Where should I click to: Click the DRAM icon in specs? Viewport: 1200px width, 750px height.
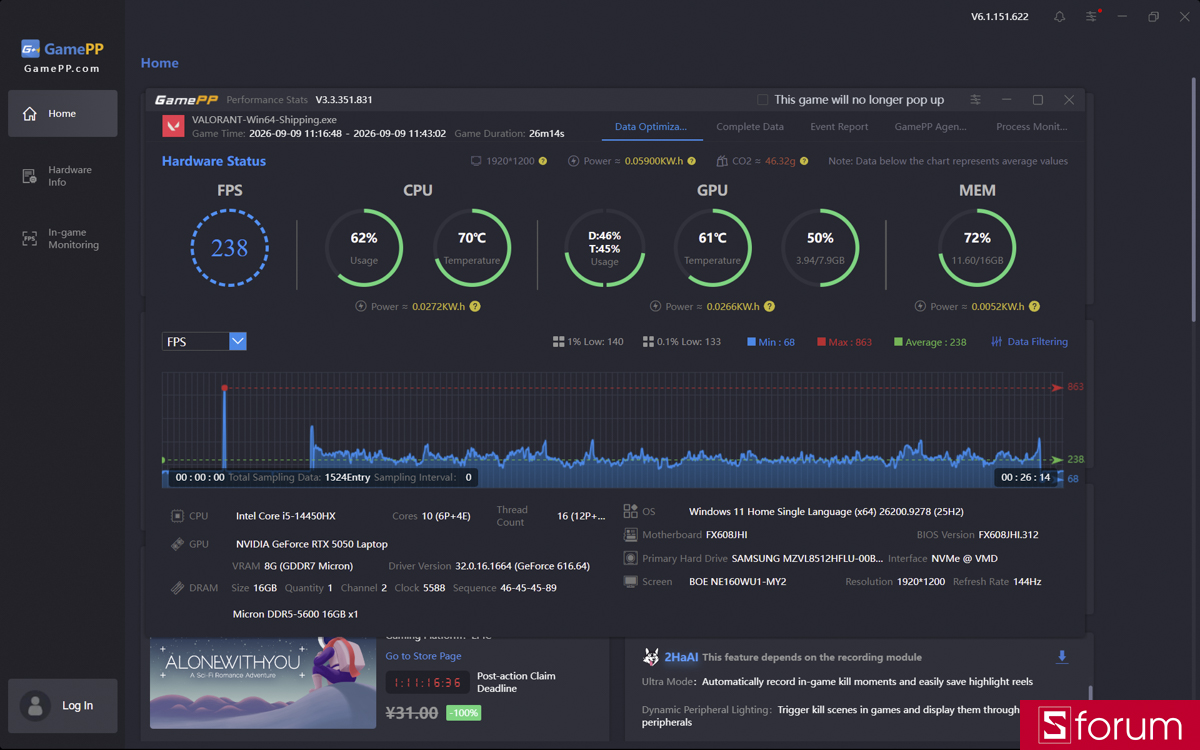click(x=177, y=588)
